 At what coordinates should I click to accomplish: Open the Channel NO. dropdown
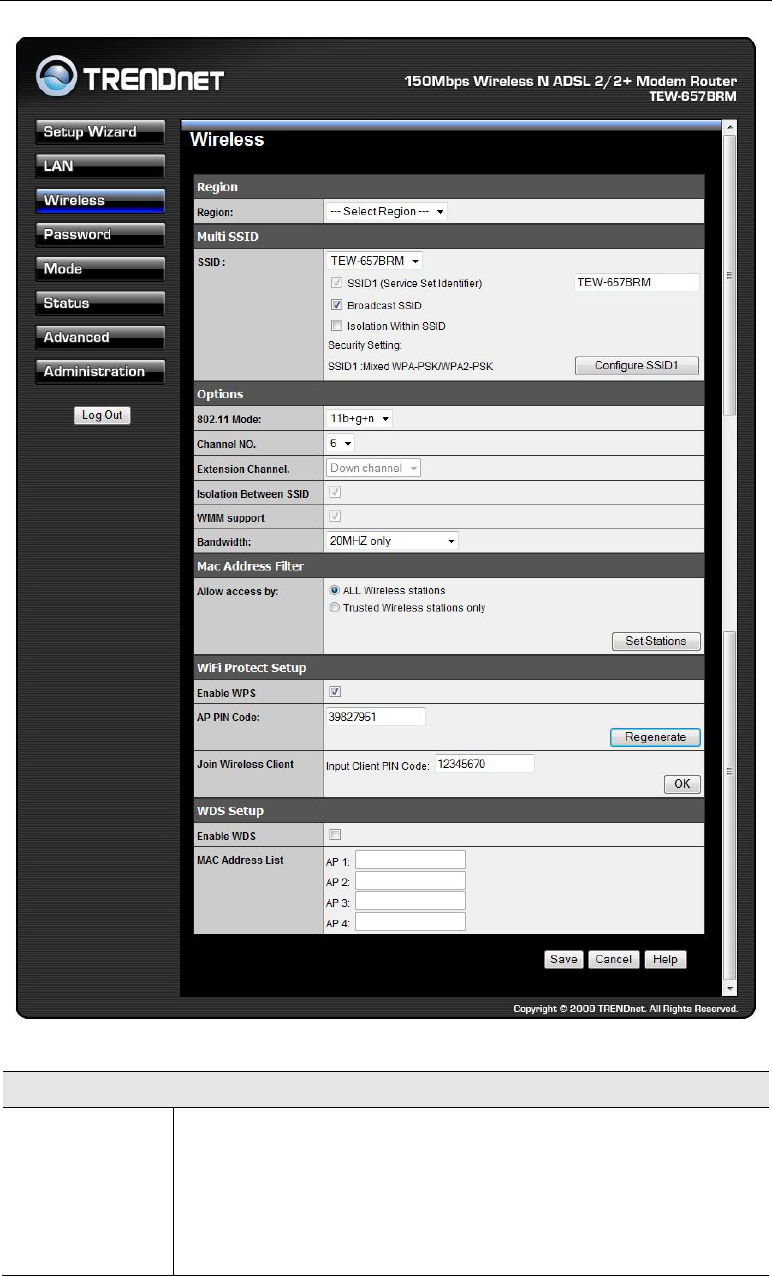pyautogui.click(x=341, y=443)
